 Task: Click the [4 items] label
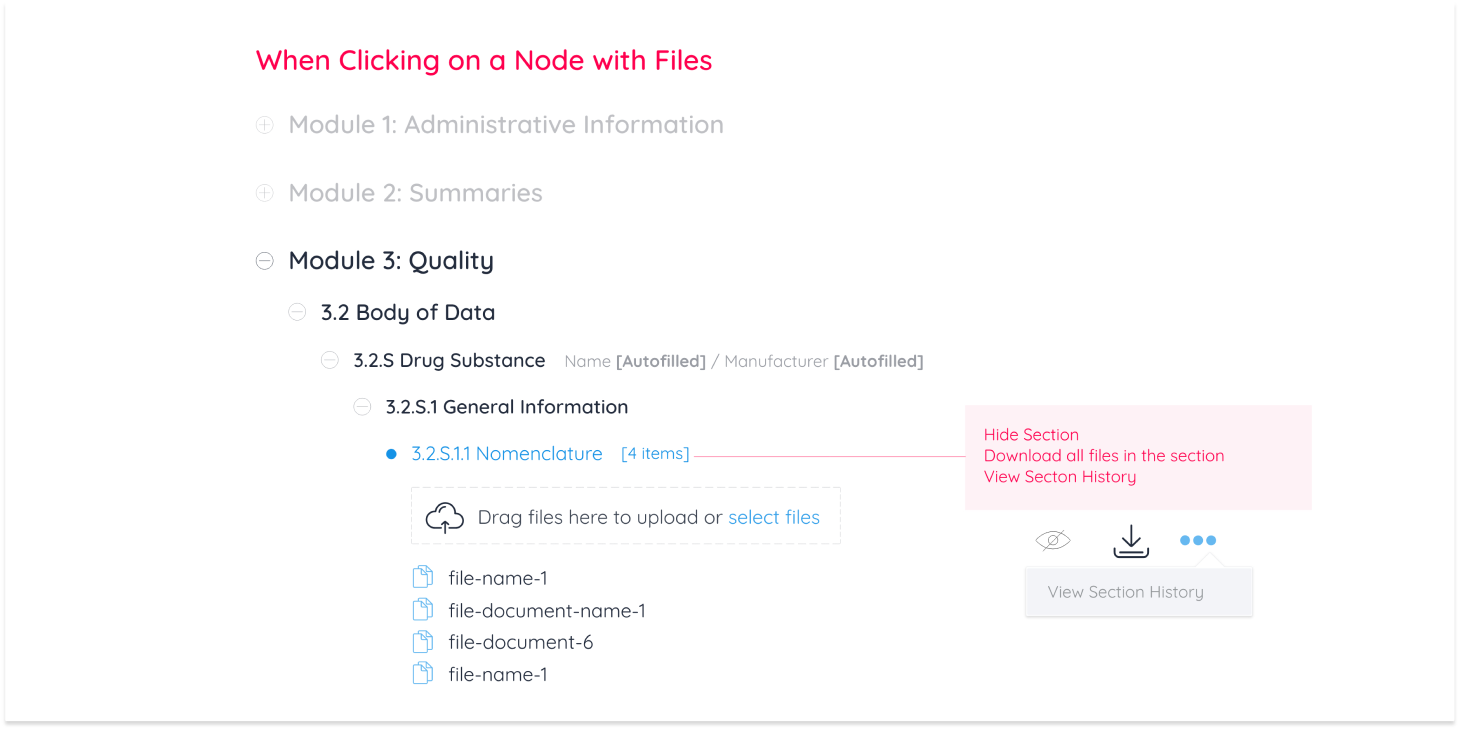coord(655,453)
